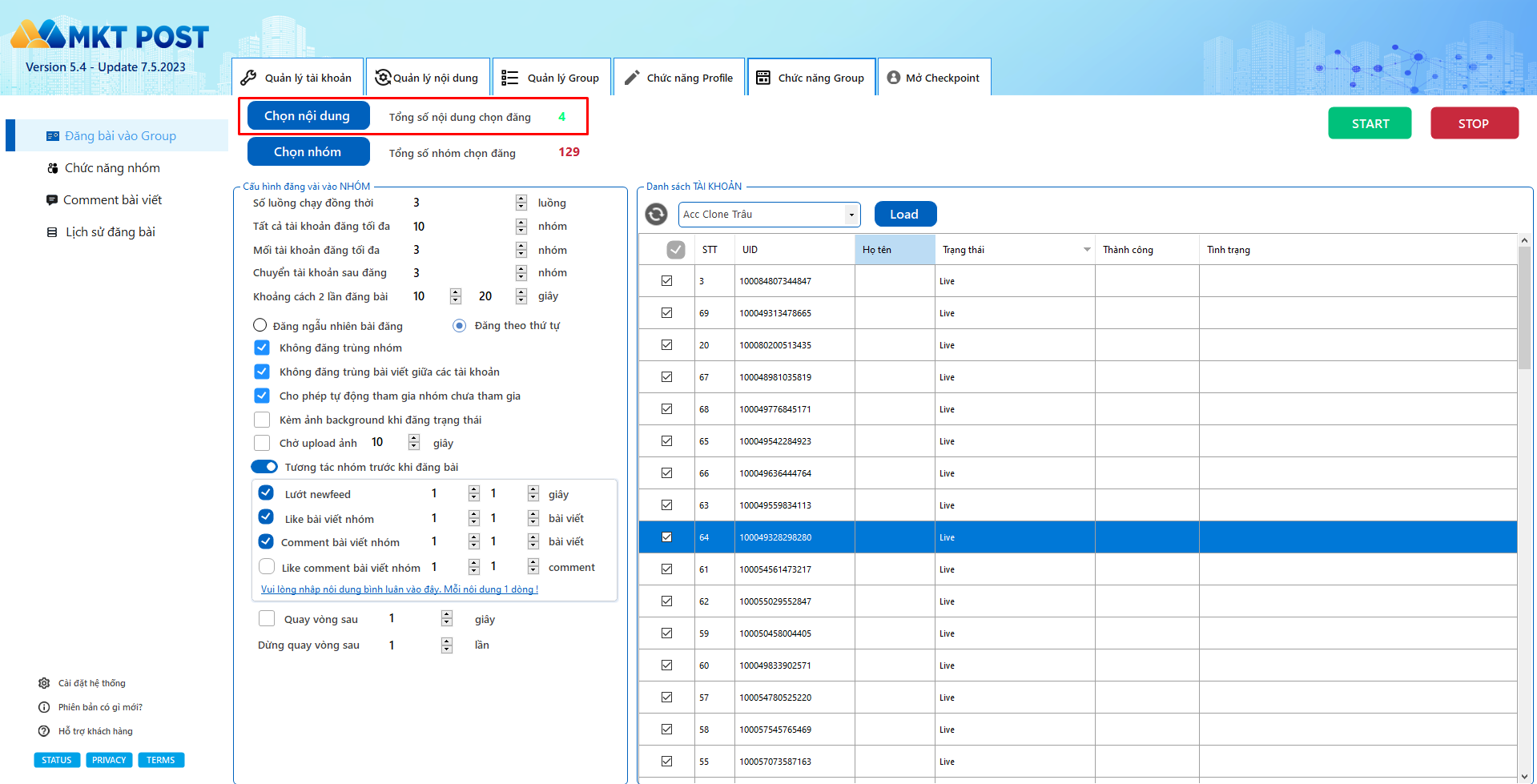Open the Trạng thái column filter arrow
Image resolution: width=1537 pixels, height=784 pixels.
(1087, 250)
